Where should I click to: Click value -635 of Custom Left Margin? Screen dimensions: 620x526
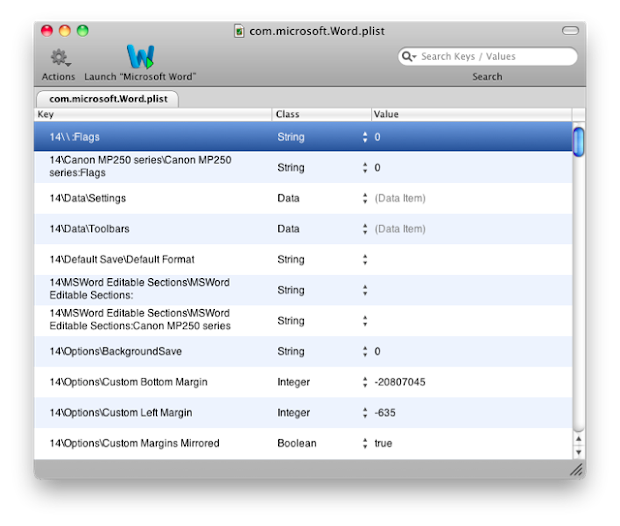[385, 413]
